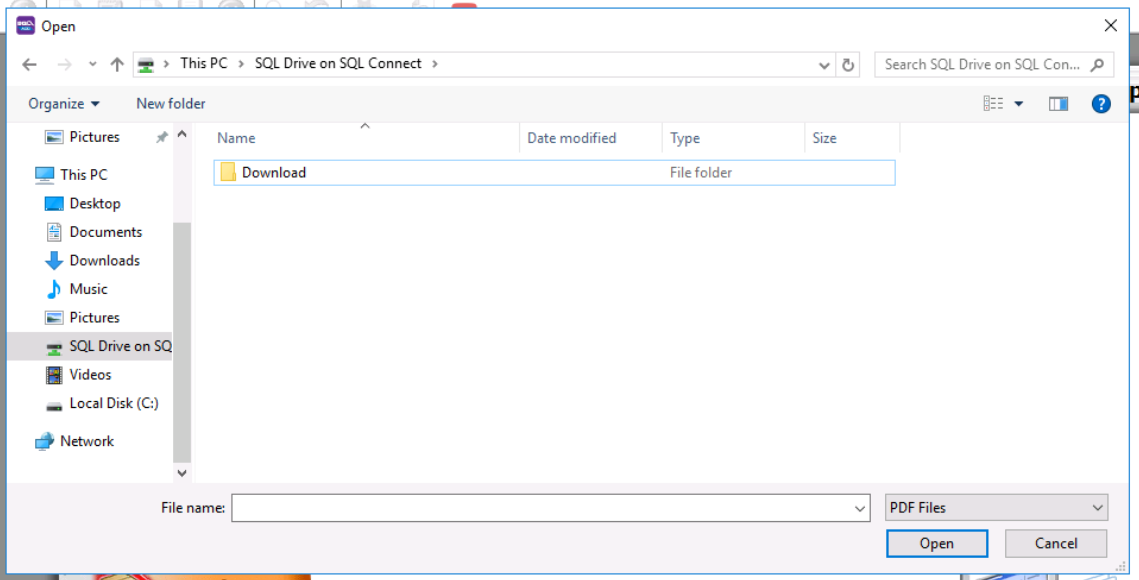Open Local Disk (C:) in sidebar

click(x=113, y=403)
